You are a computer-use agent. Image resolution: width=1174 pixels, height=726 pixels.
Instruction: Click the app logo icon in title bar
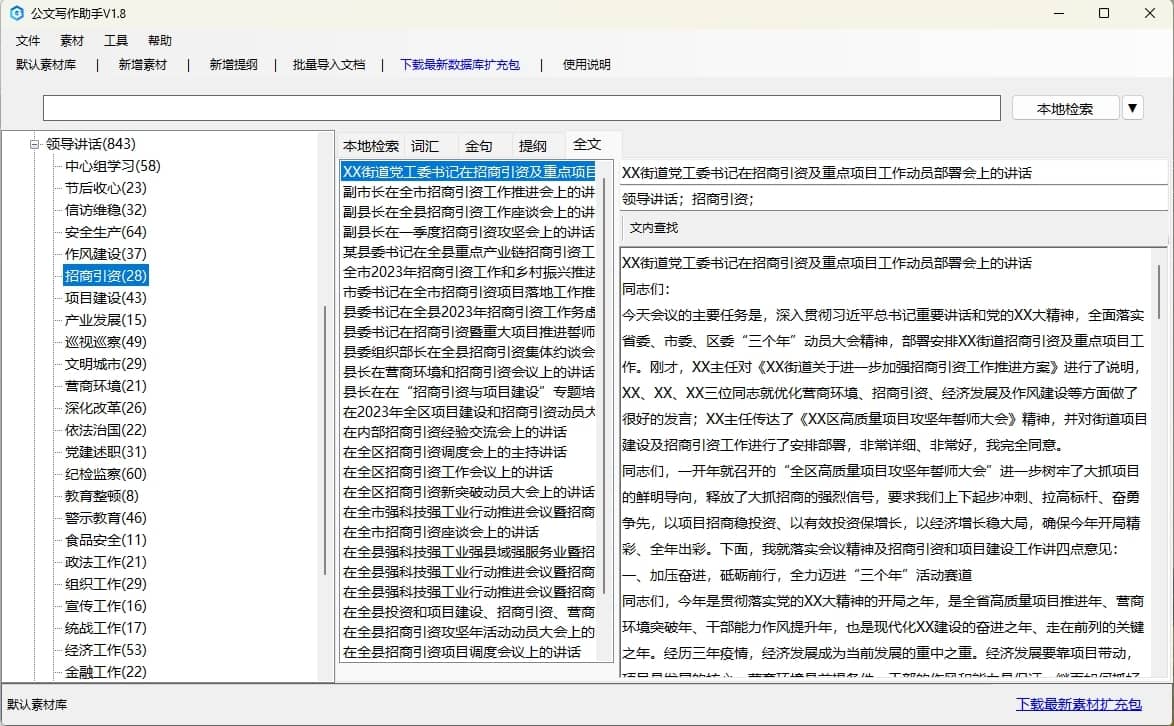click(x=16, y=14)
